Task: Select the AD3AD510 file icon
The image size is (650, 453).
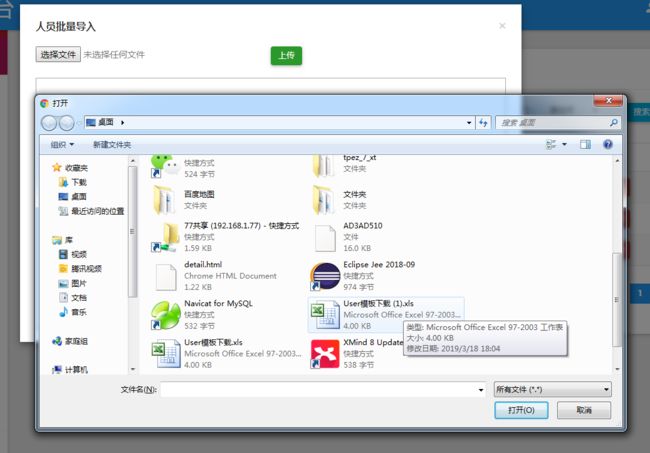Action: point(325,238)
